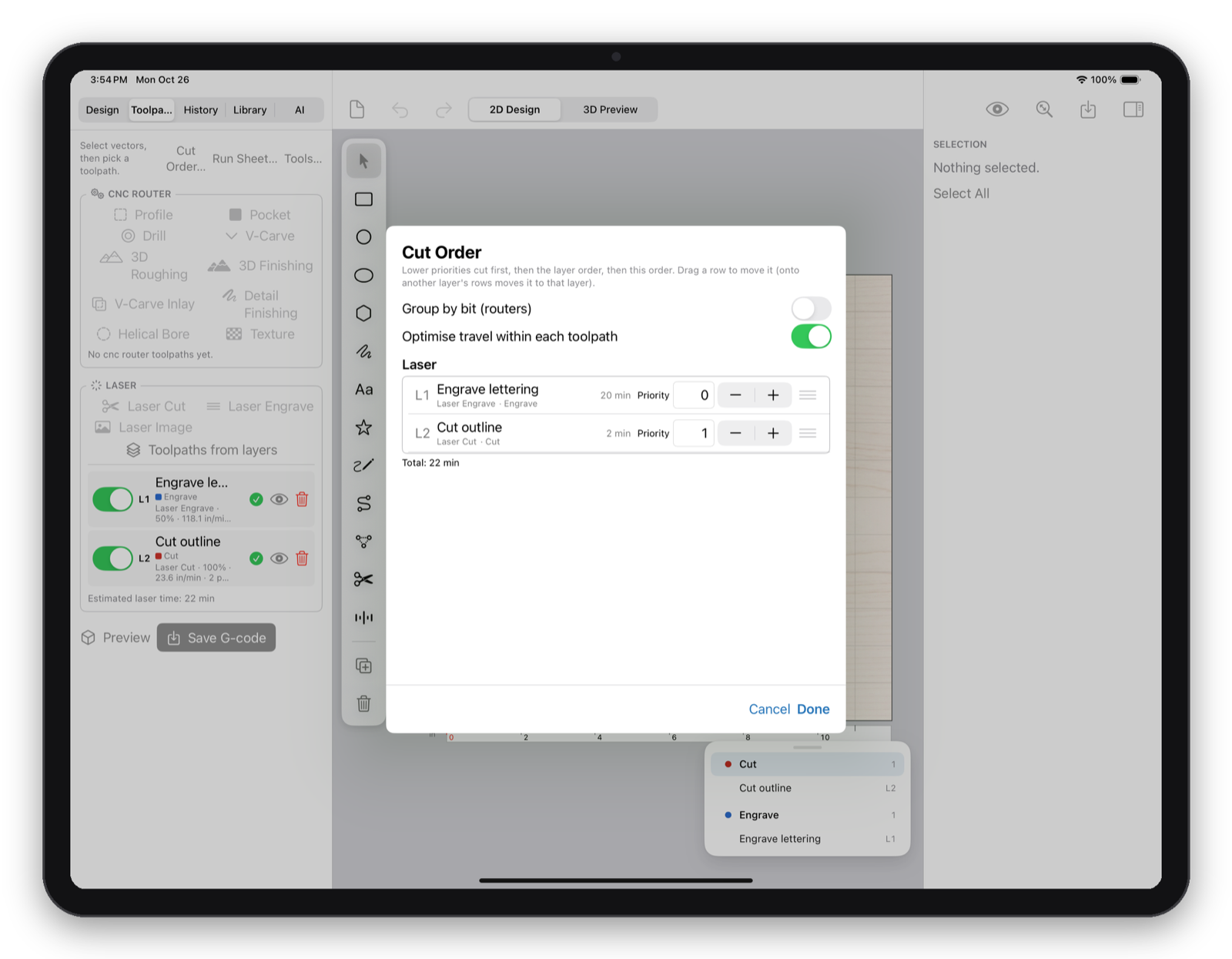This screenshot has width=1232, height=959.
Task: Select the circle shape tool
Action: click(363, 237)
